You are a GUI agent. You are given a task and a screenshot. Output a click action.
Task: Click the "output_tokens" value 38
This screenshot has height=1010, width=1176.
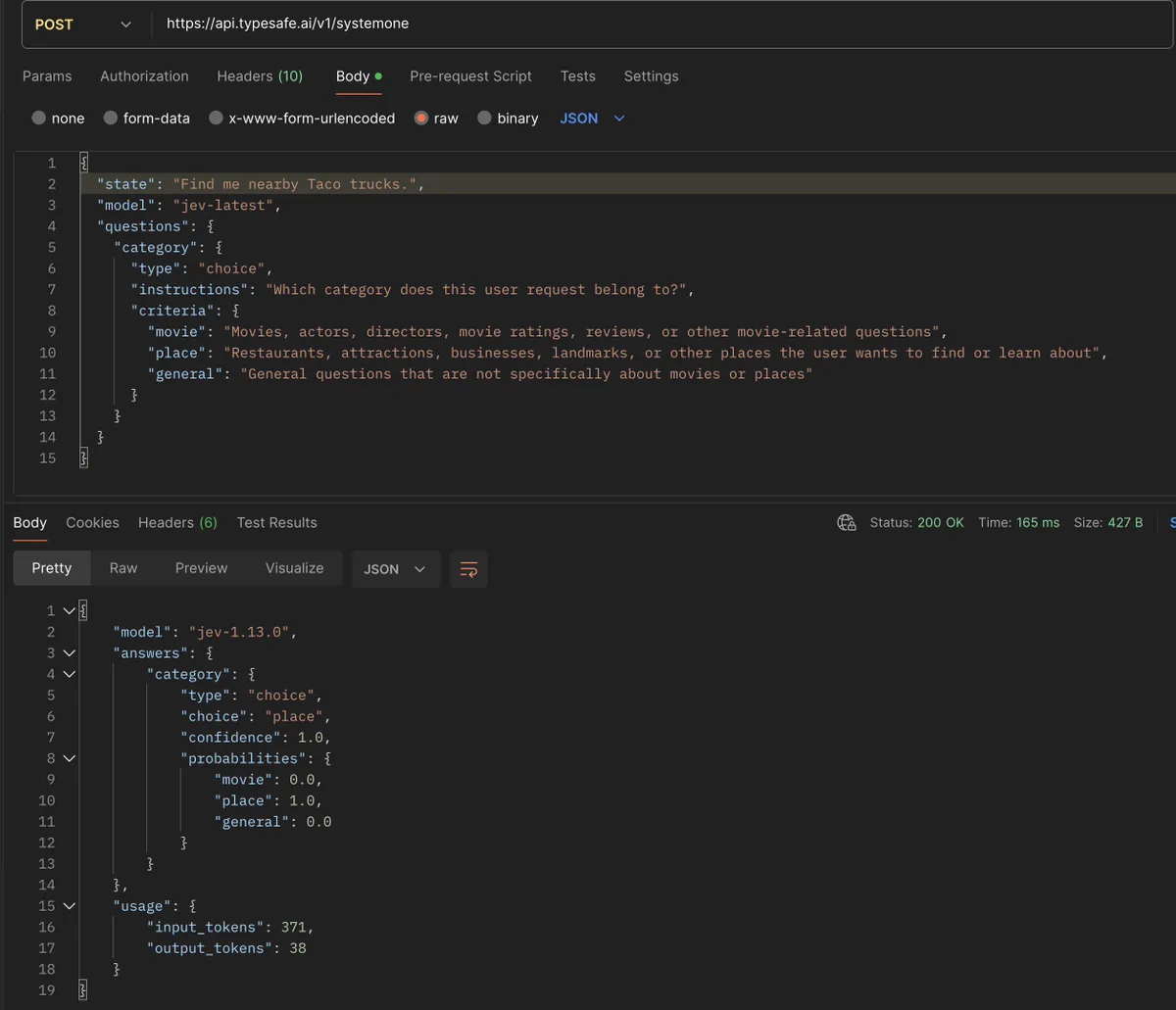point(298,948)
